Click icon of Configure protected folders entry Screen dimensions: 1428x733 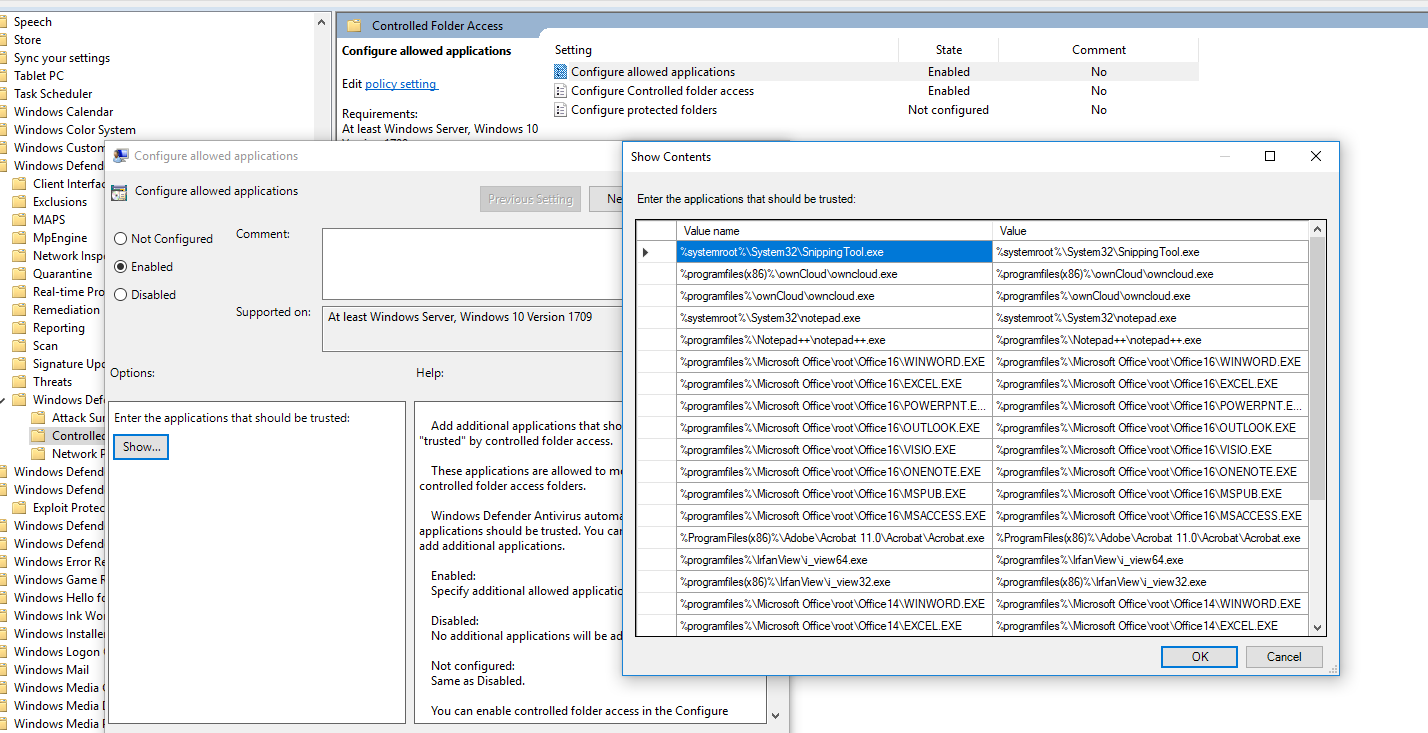560,110
